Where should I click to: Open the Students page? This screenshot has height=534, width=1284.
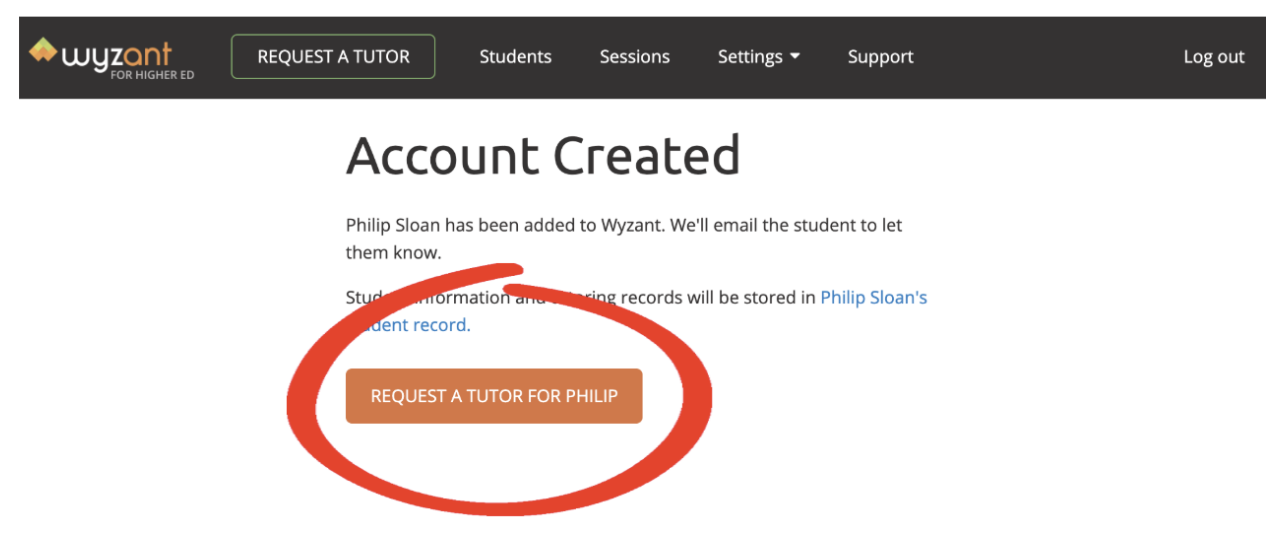pos(515,57)
